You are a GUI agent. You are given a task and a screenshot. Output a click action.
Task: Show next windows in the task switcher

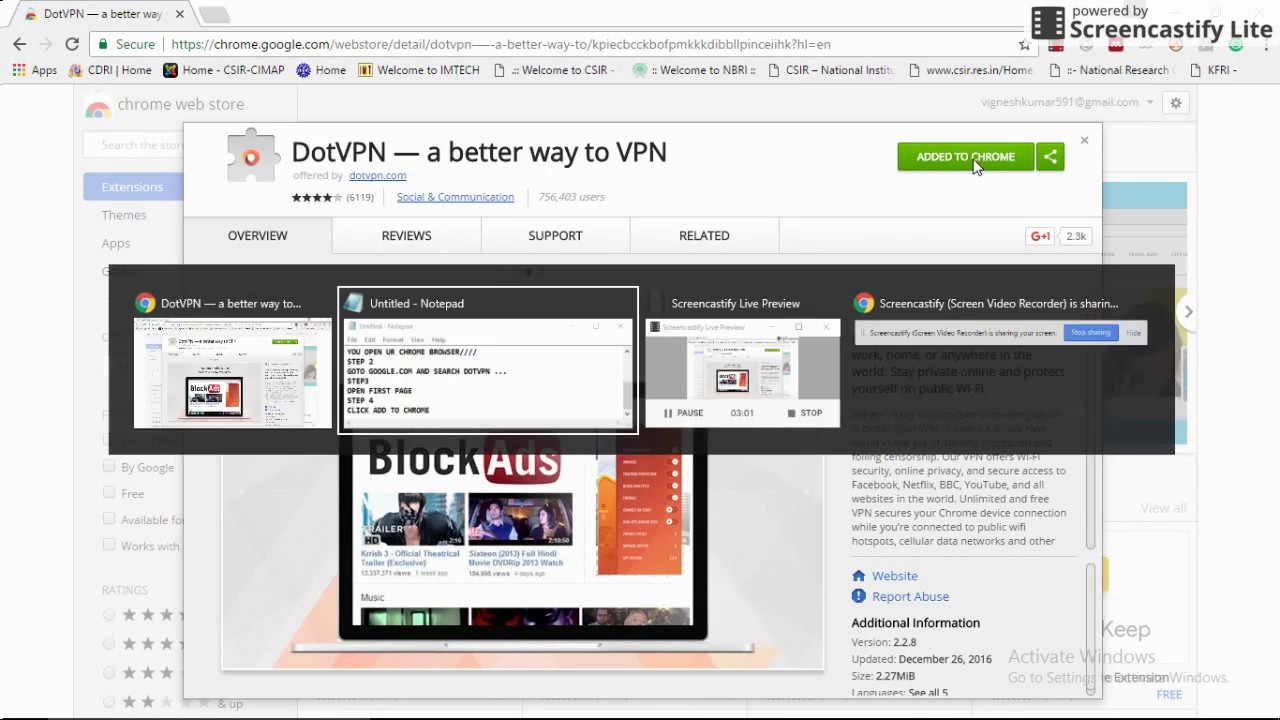click(x=1188, y=312)
